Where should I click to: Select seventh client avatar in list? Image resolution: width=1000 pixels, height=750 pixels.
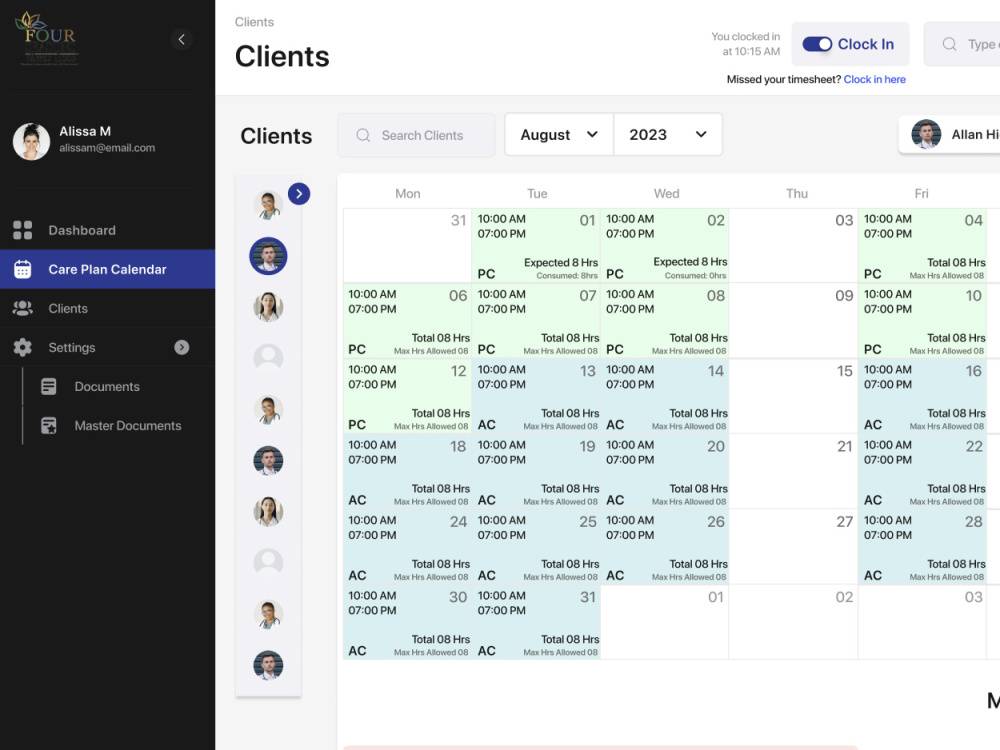point(268,511)
